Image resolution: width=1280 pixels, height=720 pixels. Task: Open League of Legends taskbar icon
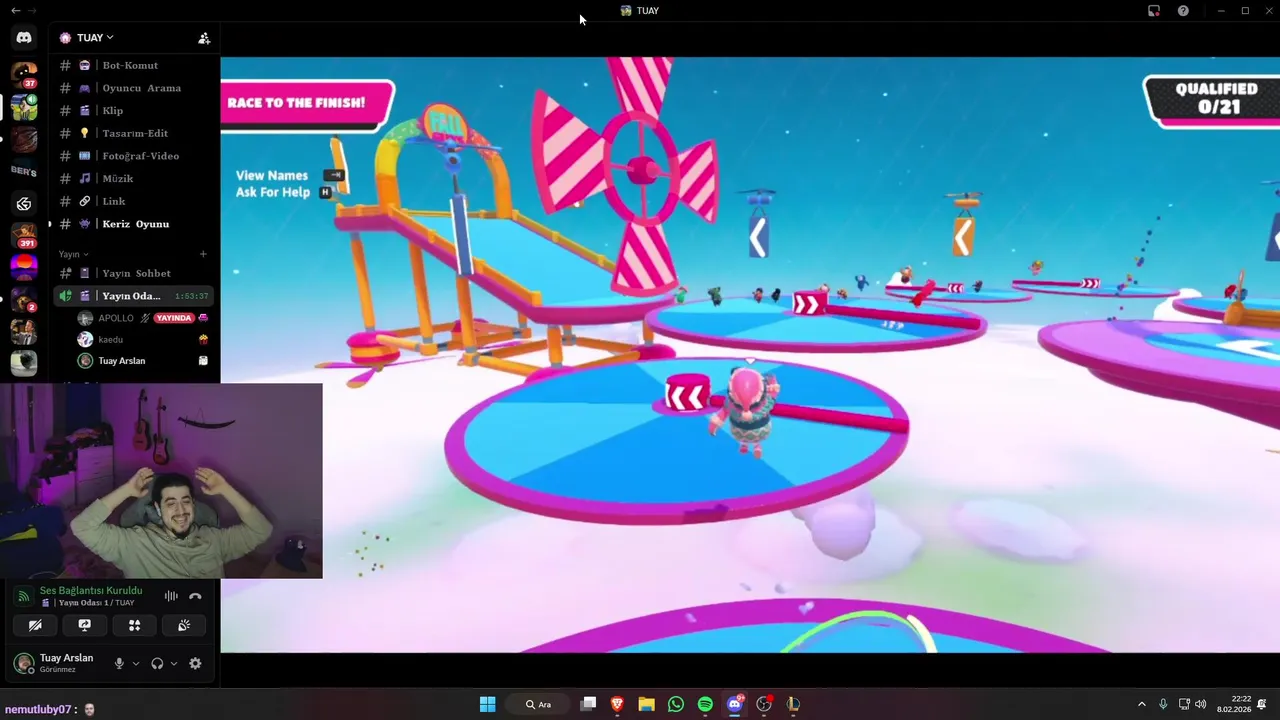point(793,704)
